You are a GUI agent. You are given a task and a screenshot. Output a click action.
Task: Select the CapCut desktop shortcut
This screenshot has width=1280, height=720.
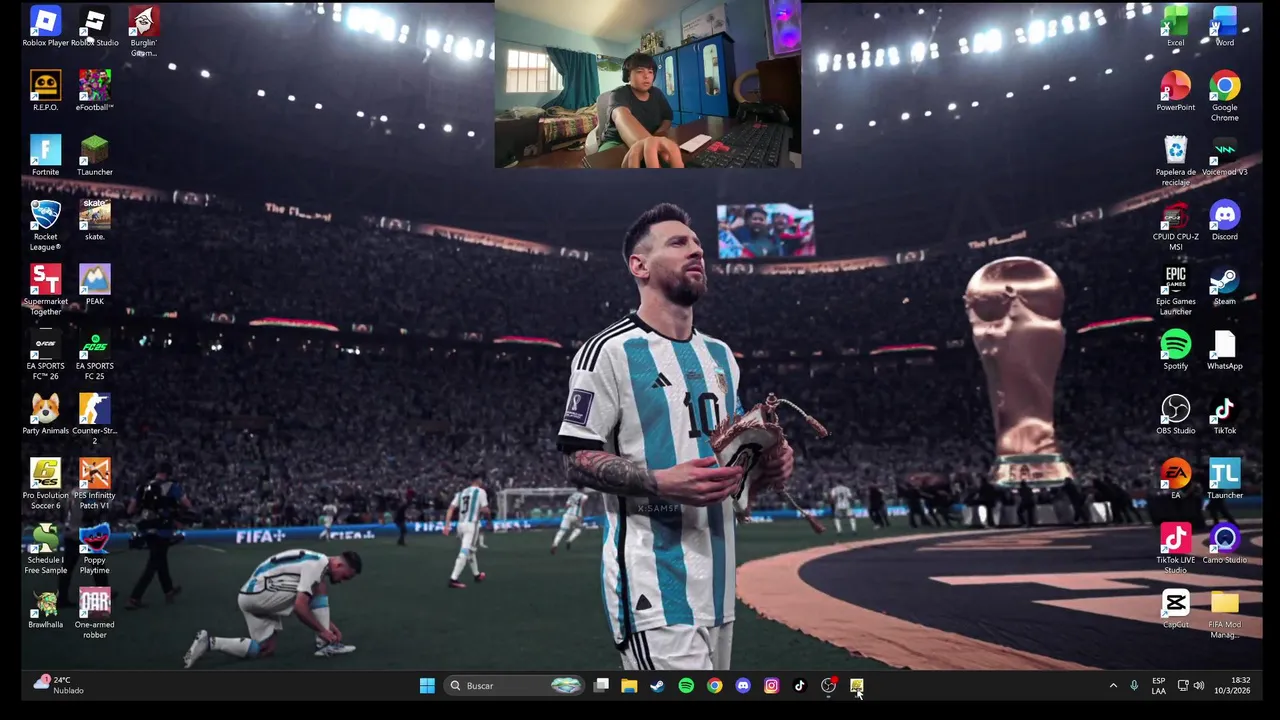pyautogui.click(x=1175, y=608)
